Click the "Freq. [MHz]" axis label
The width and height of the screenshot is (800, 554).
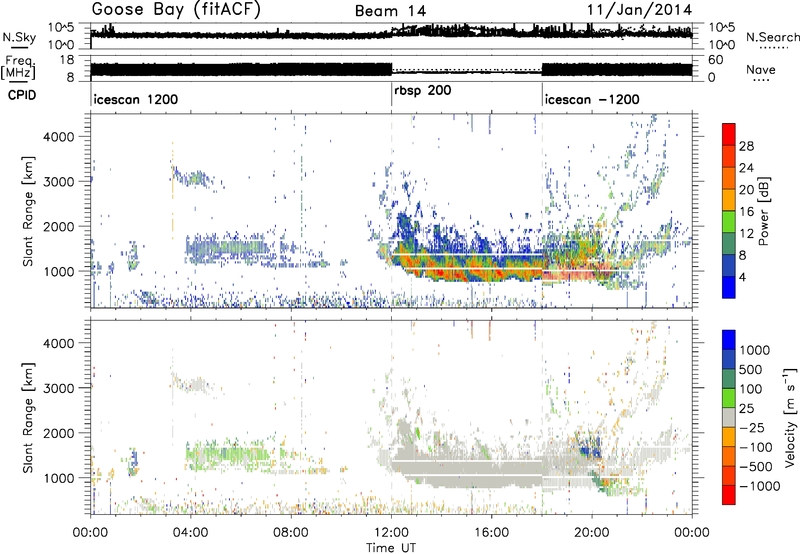pos(18,68)
